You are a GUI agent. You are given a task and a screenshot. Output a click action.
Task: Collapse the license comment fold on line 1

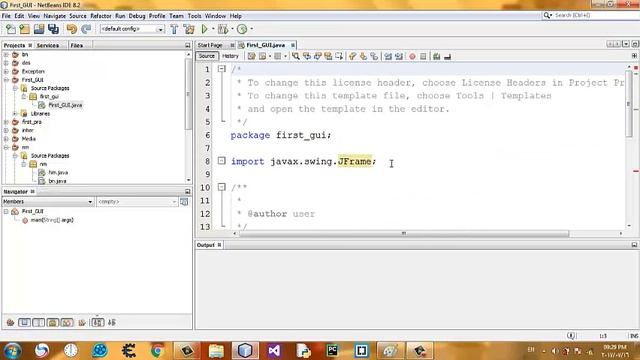[222, 69]
